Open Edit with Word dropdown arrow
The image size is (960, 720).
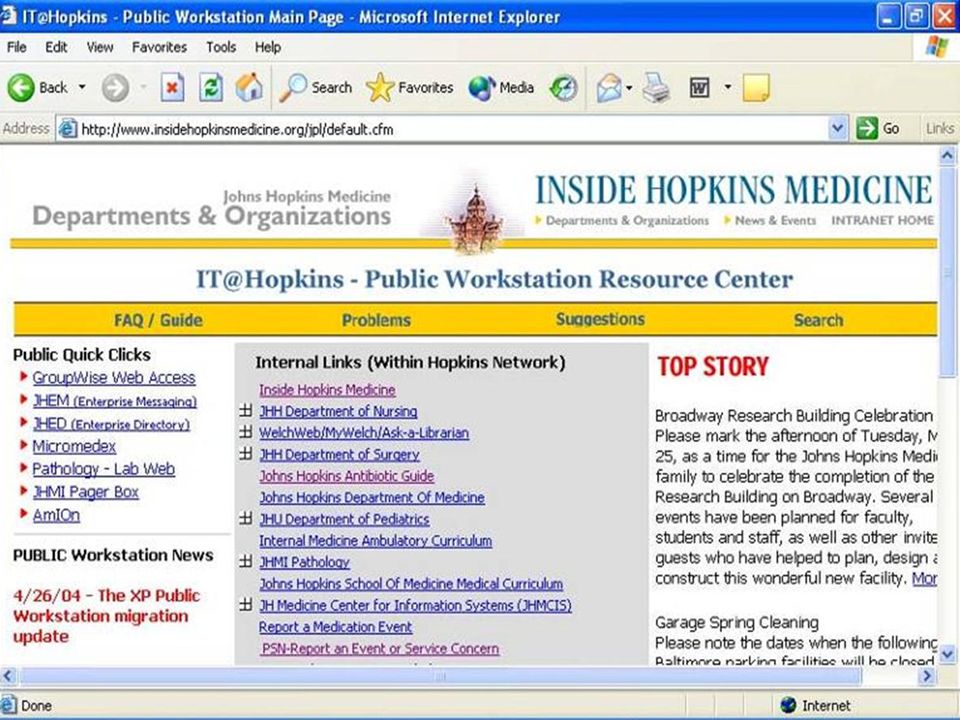[x=727, y=87]
